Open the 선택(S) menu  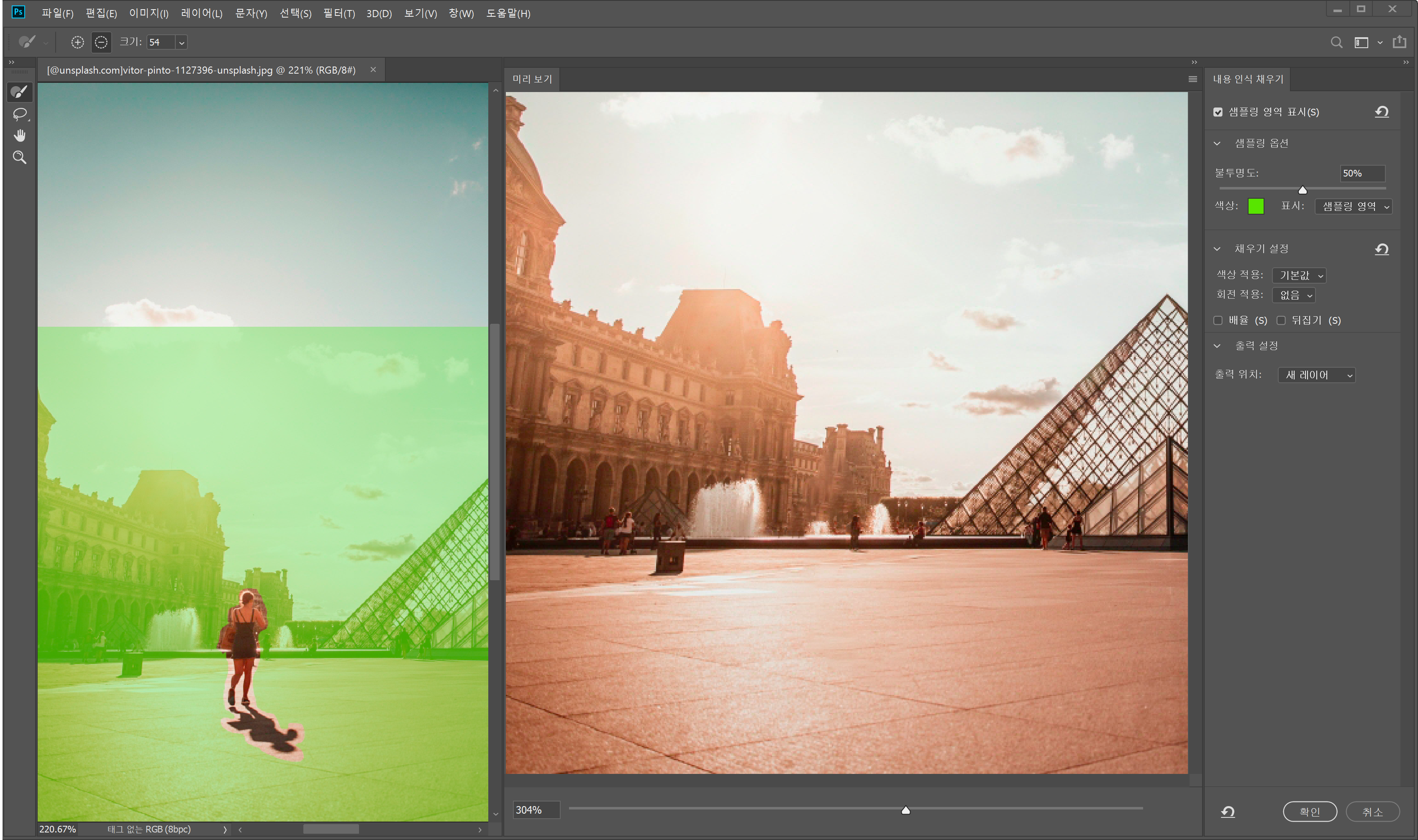tap(295, 13)
